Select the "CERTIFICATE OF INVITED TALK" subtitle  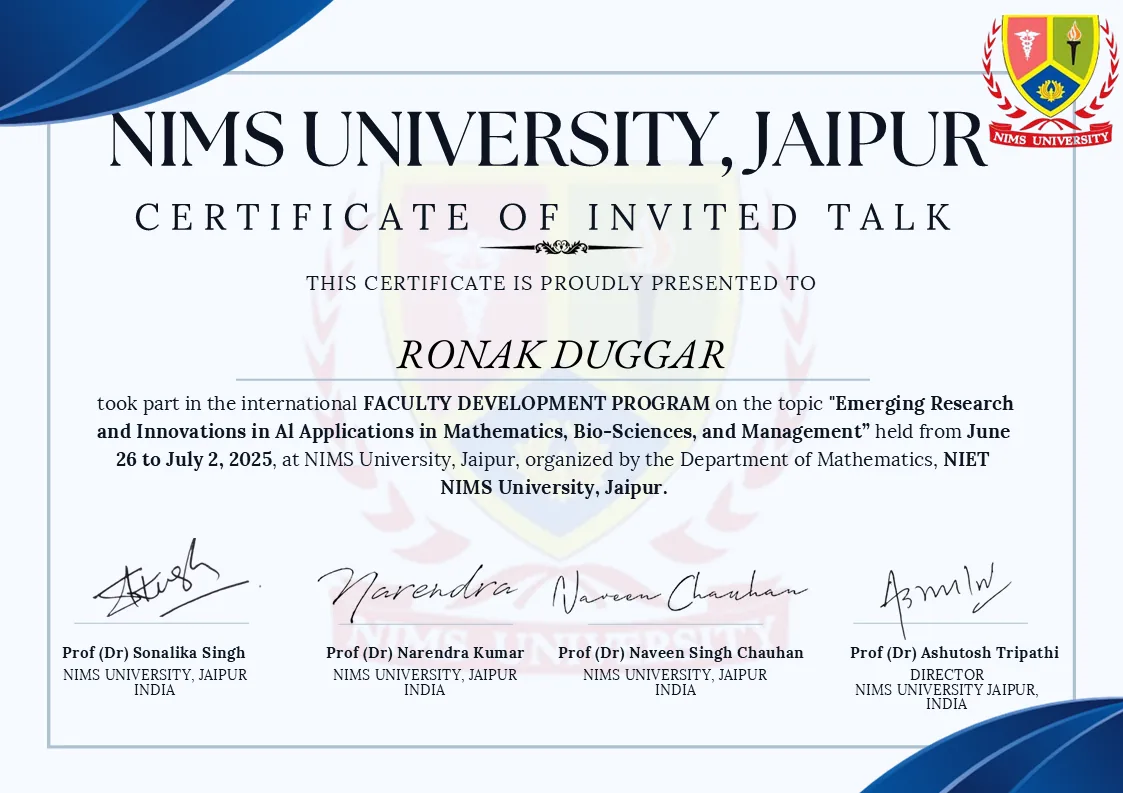[544, 217]
